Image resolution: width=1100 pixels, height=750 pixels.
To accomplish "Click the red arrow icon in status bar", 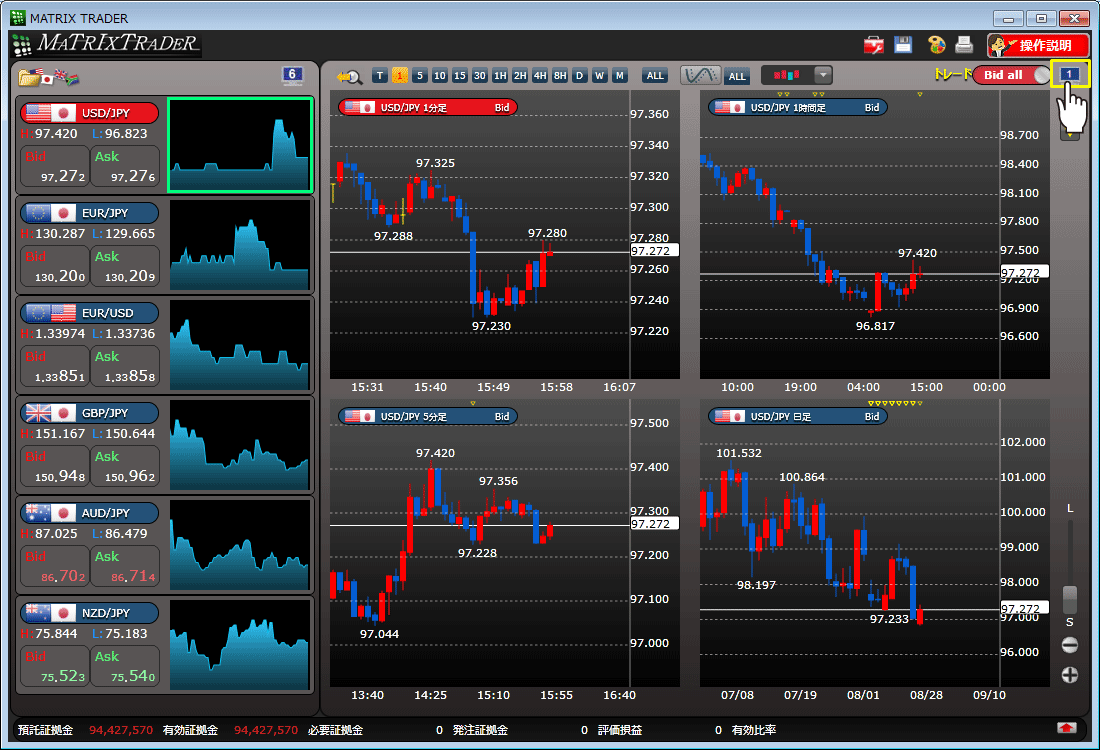I will click(x=1067, y=728).
